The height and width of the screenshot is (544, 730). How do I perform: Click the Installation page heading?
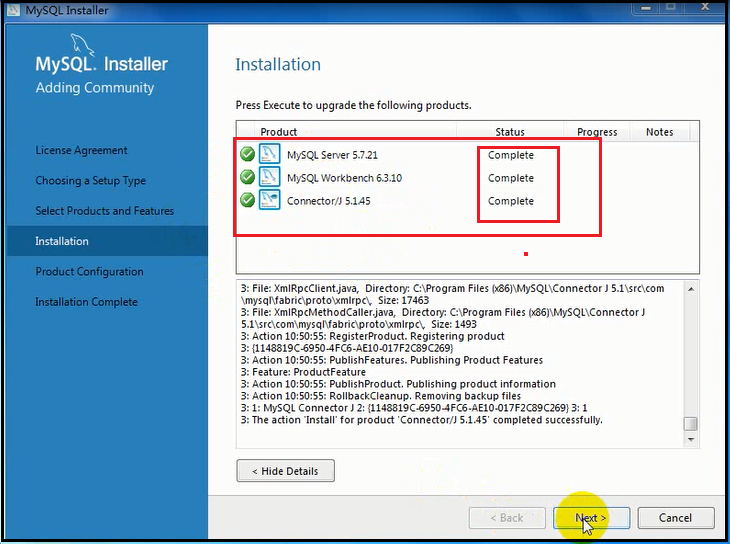pos(278,64)
